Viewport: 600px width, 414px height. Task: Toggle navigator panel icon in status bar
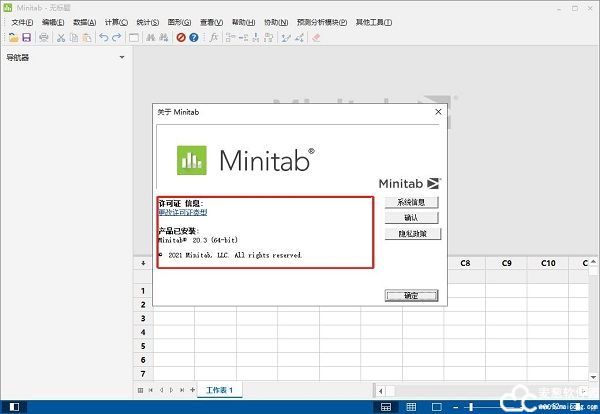(14, 407)
